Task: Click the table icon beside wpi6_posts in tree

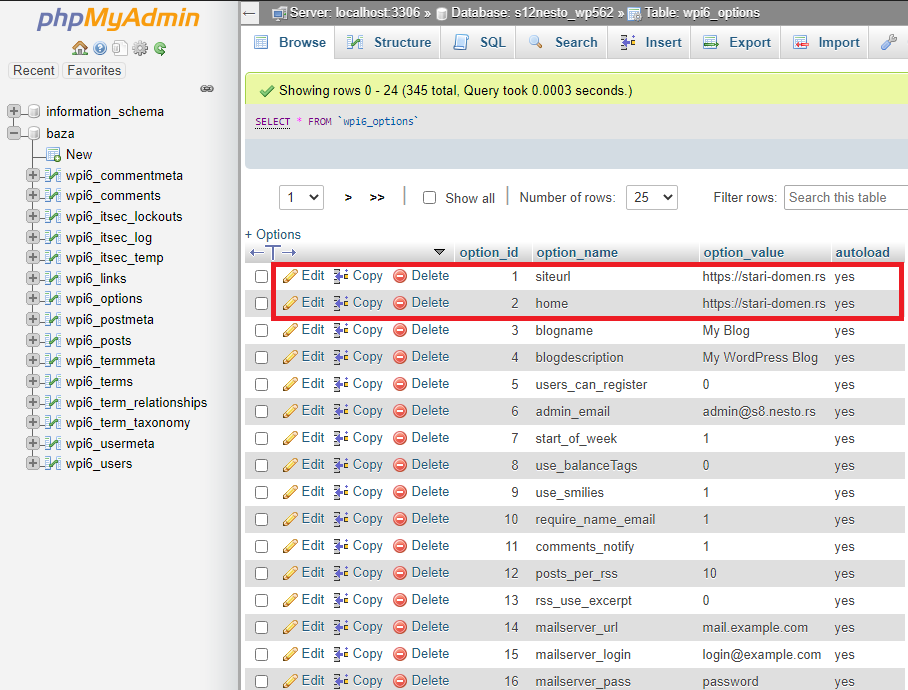Action: click(x=53, y=340)
